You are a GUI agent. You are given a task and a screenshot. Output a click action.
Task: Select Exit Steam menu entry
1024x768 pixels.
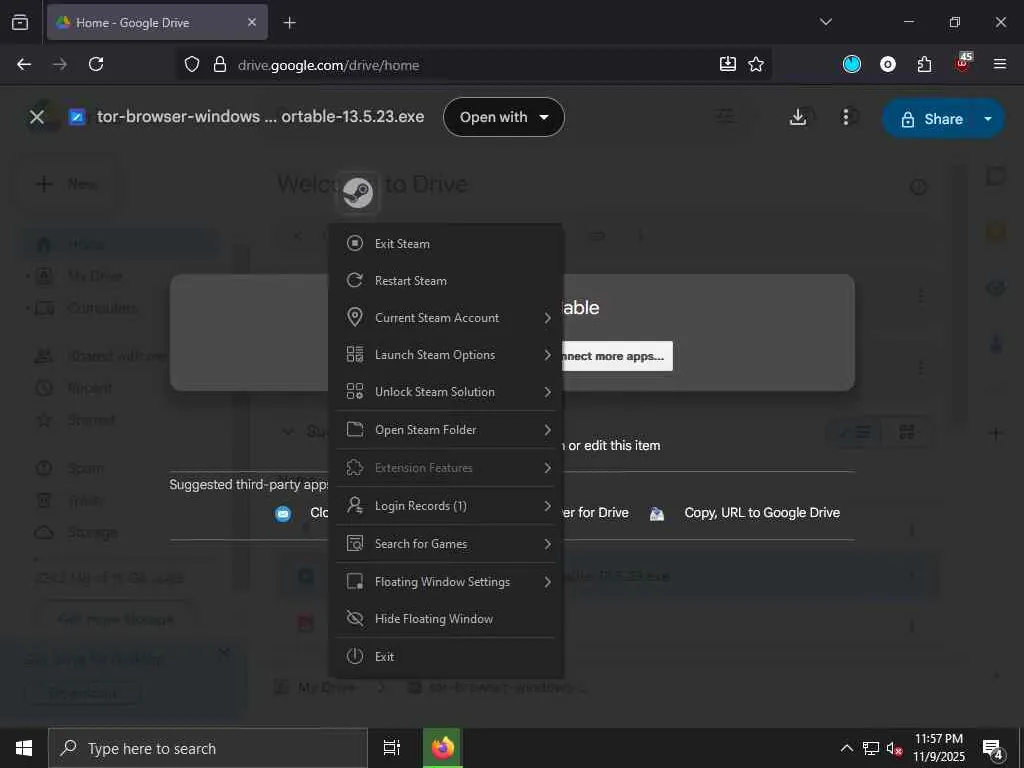[x=445, y=244]
